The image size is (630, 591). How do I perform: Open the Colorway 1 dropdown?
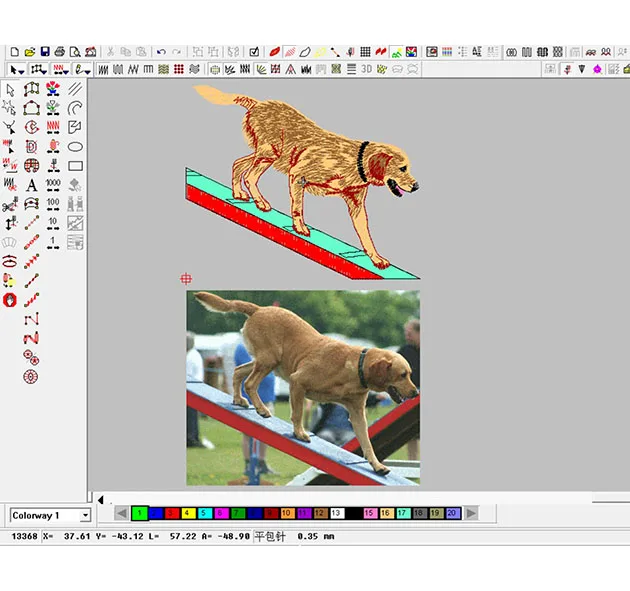pyautogui.click(x=84, y=515)
